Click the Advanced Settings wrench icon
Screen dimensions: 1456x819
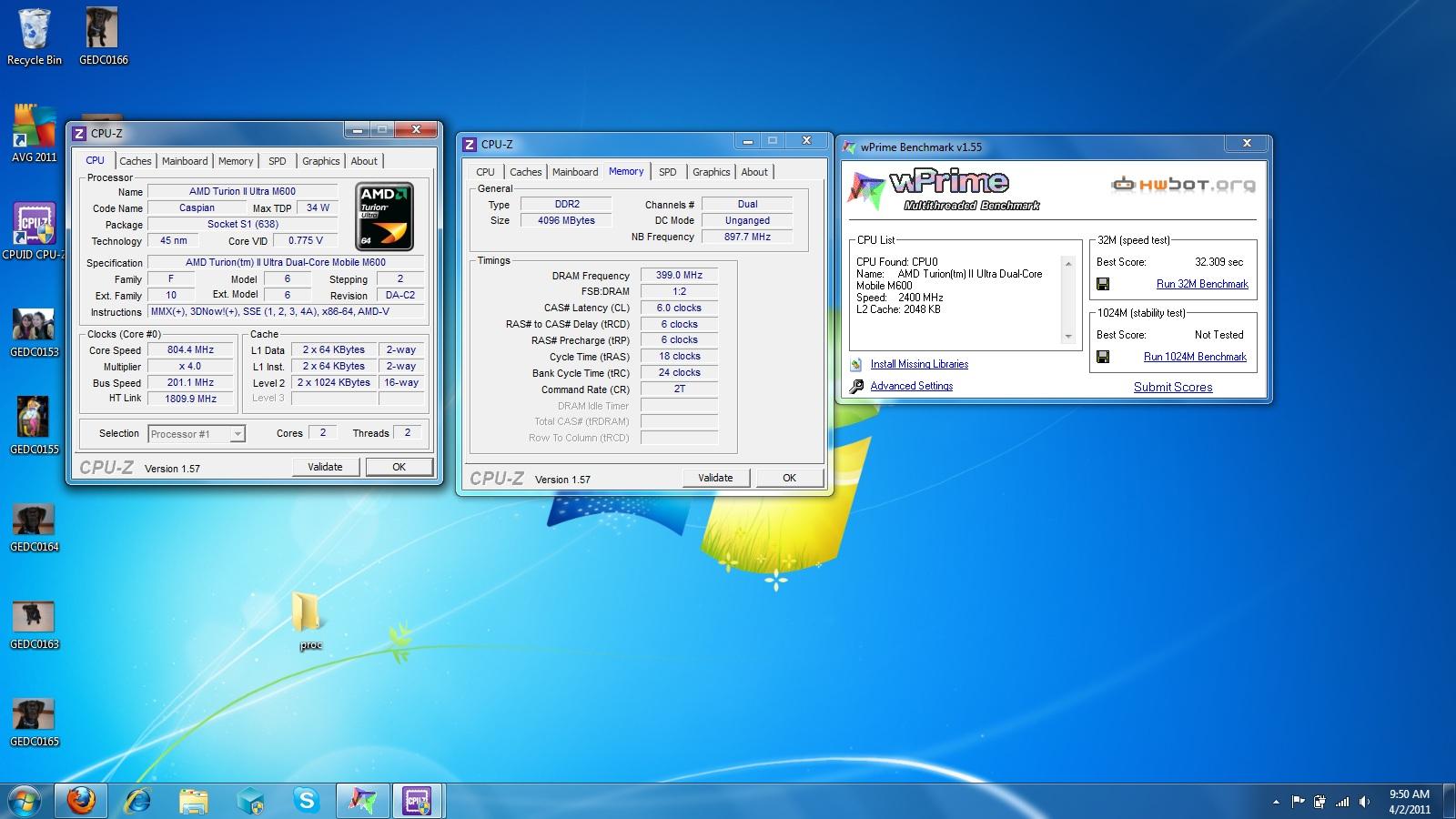click(x=856, y=386)
